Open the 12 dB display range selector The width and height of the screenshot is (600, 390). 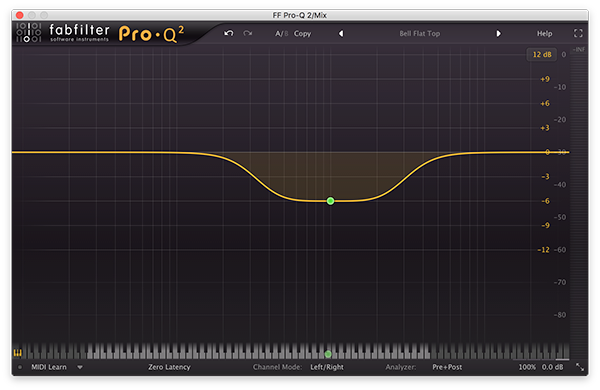[542, 55]
